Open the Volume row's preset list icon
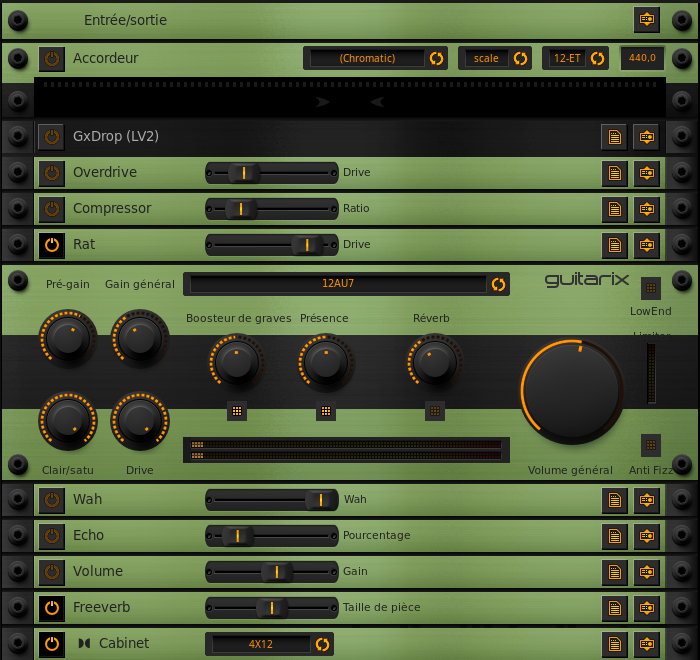This screenshot has width=700, height=660. pyautogui.click(x=614, y=572)
